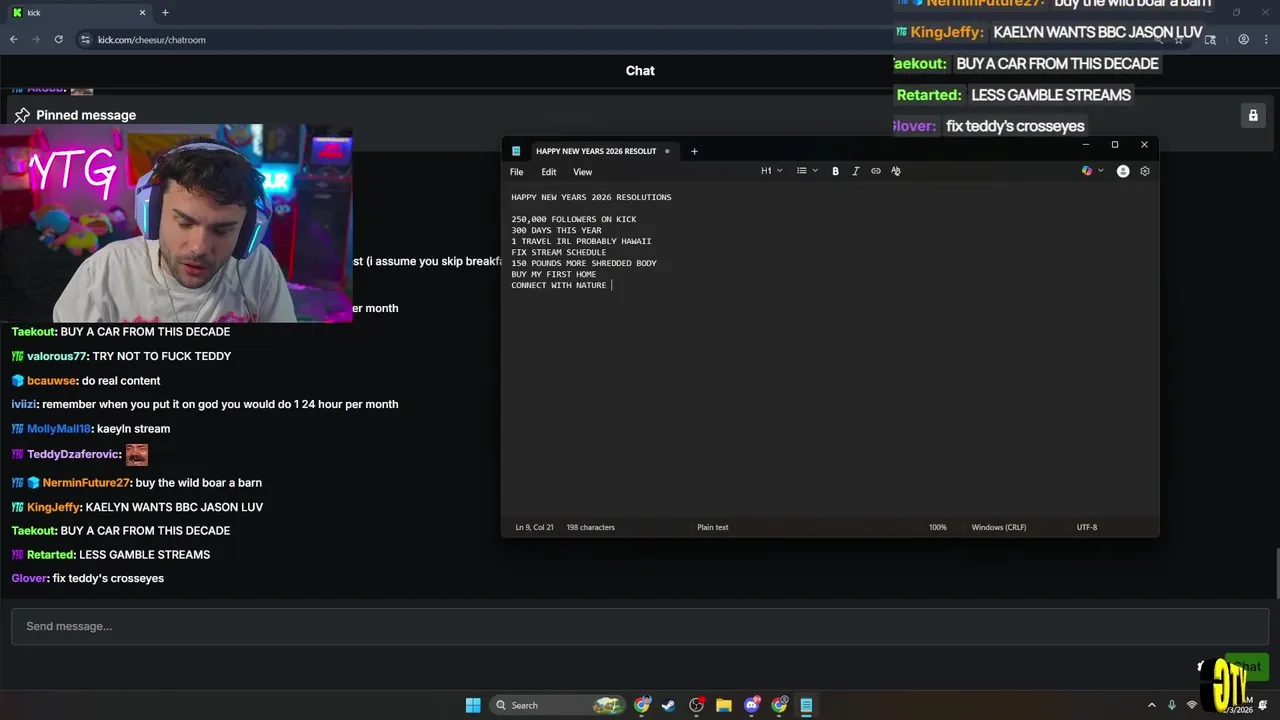Image resolution: width=1280 pixels, height=720 pixels.
Task: Clear formatting with the Notepad toolbar icon
Action: pyautogui.click(x=896, y=171)
